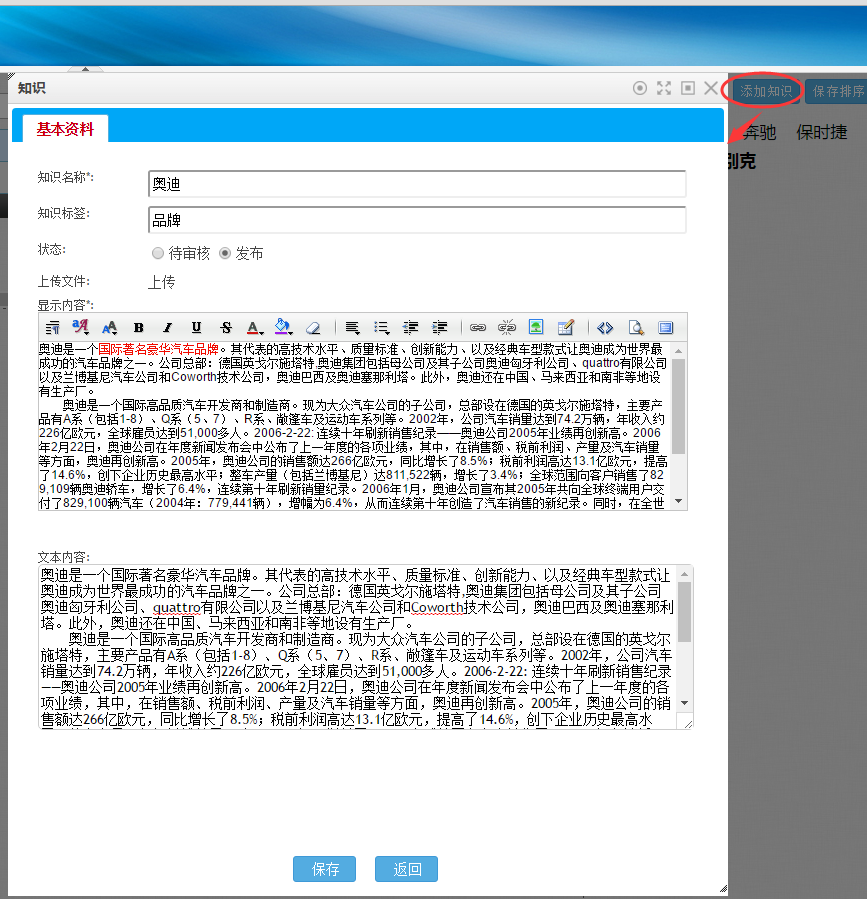Open the font color picker

pyautogui.click(x=254, y=327)
